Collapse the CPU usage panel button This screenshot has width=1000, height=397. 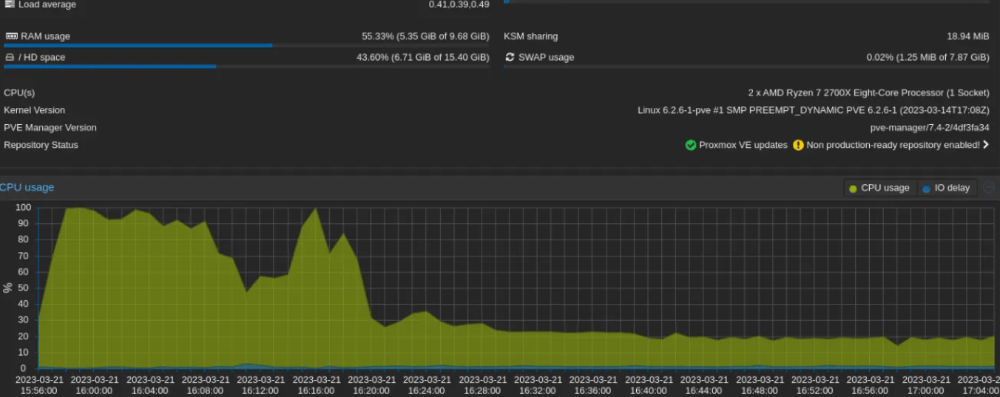click(989, 188)
